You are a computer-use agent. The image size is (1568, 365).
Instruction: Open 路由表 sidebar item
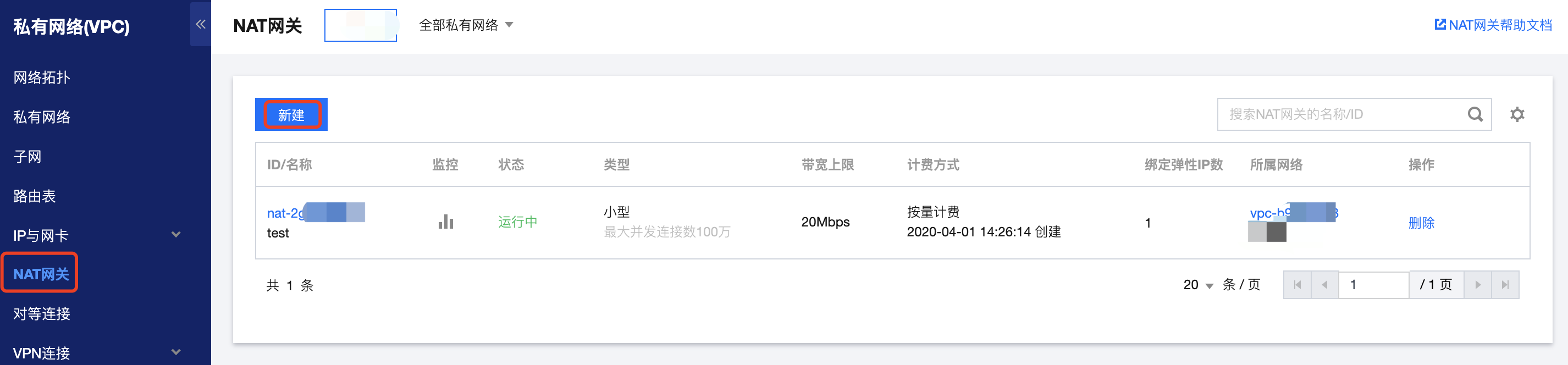click(x=35, y=196)
